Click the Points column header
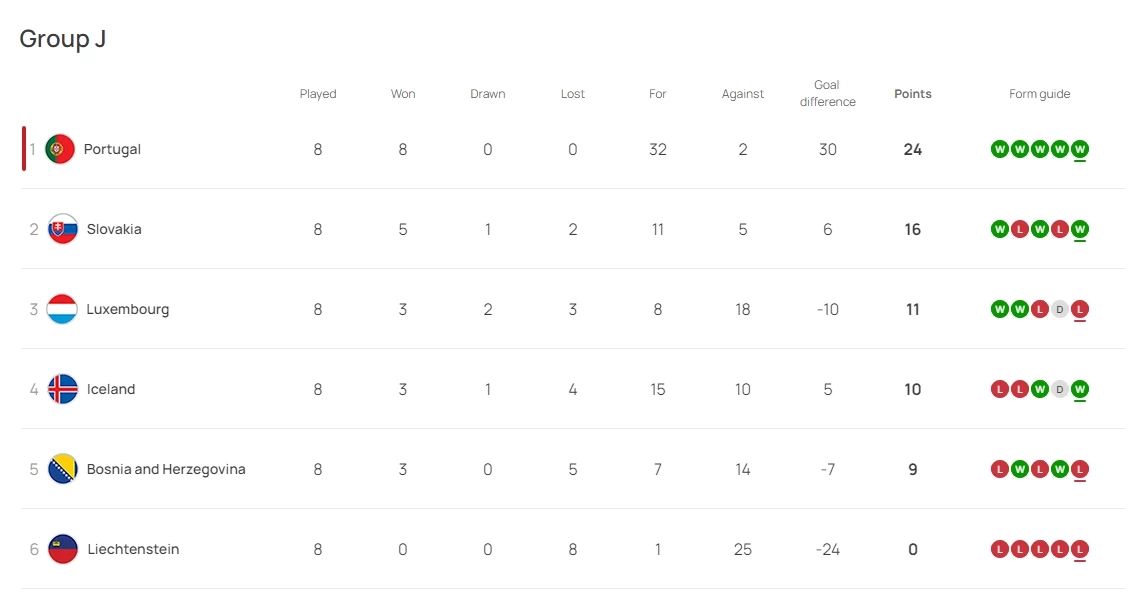Viewport: 1143px width, 593px height. pos(912,94)
